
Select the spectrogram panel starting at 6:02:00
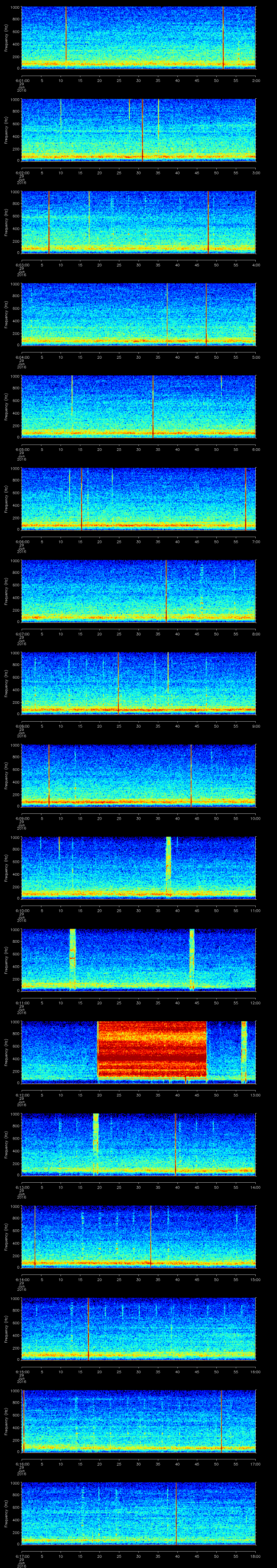click(x=138, y=130)
